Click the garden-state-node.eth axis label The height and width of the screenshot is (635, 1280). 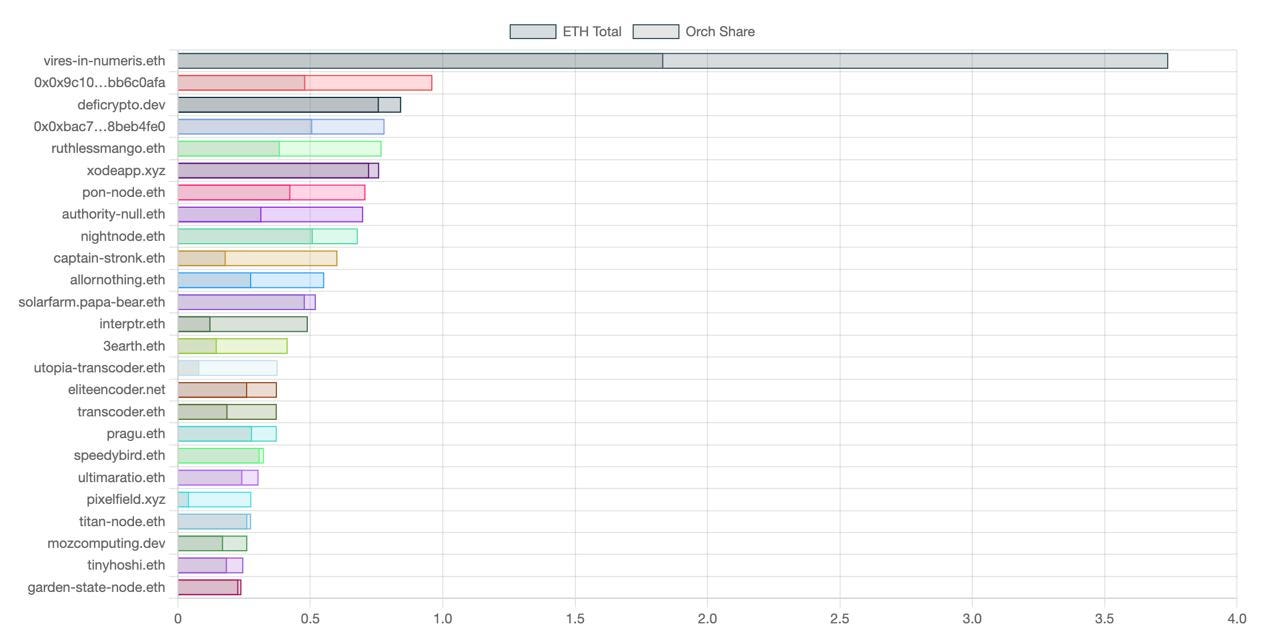click(x=96, y=587)
